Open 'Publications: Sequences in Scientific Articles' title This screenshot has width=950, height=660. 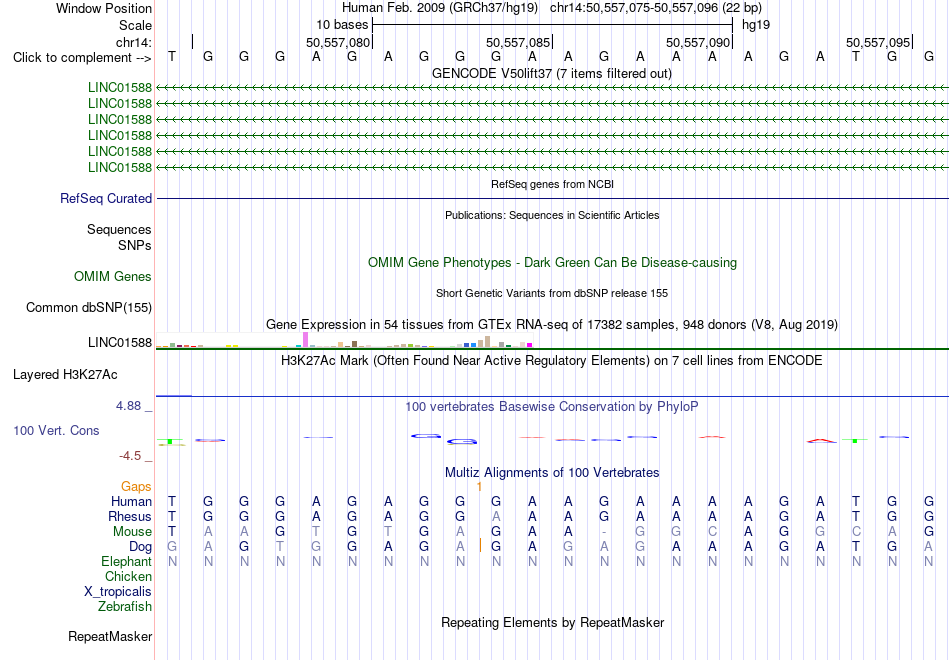pos(552,215)
